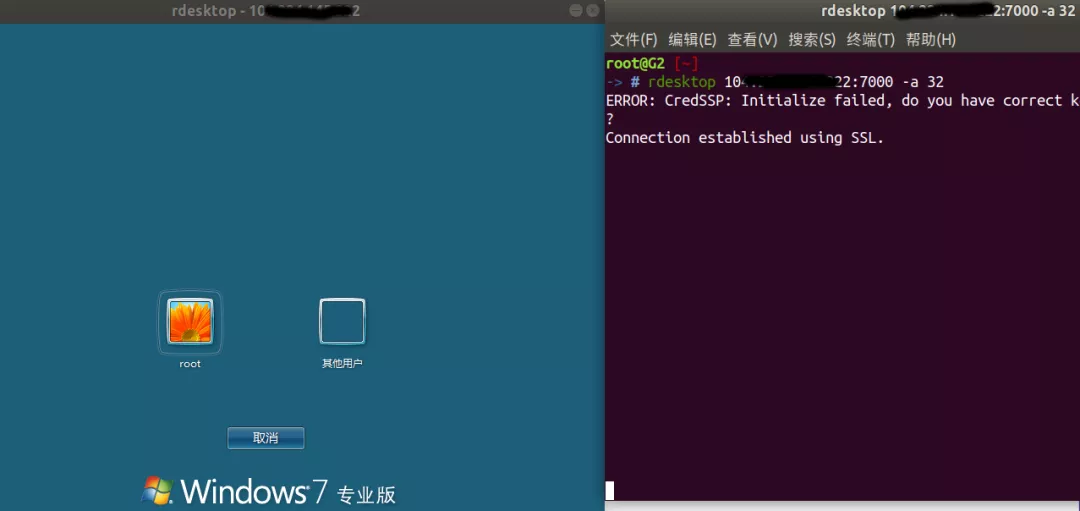The image size is (1080, 511).
Task: Click the 其他用户 label text
Action: pyautogui.click(x=342, y=364)
